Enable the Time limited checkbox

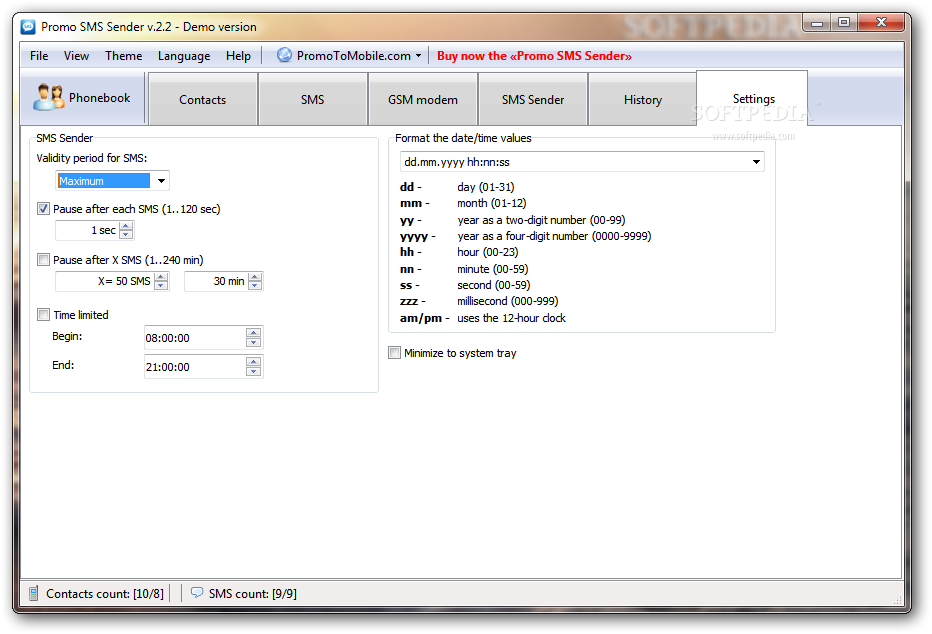click(x=43, y=314)
